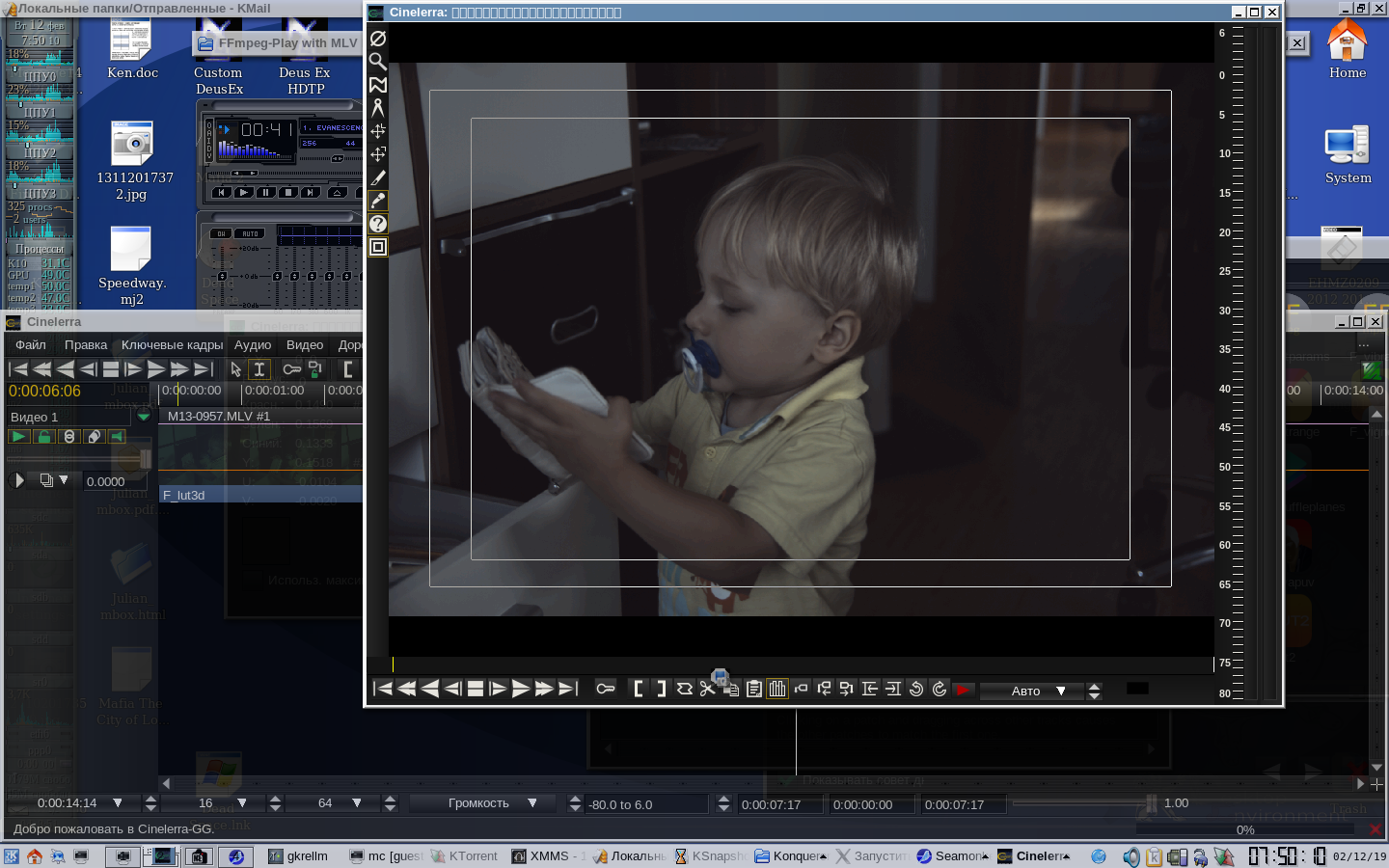Image resolution: width=1389 pixels, height=868 pixels.
Task: Click previous edit icon in compositor toolbar
Action: [870, 689]
